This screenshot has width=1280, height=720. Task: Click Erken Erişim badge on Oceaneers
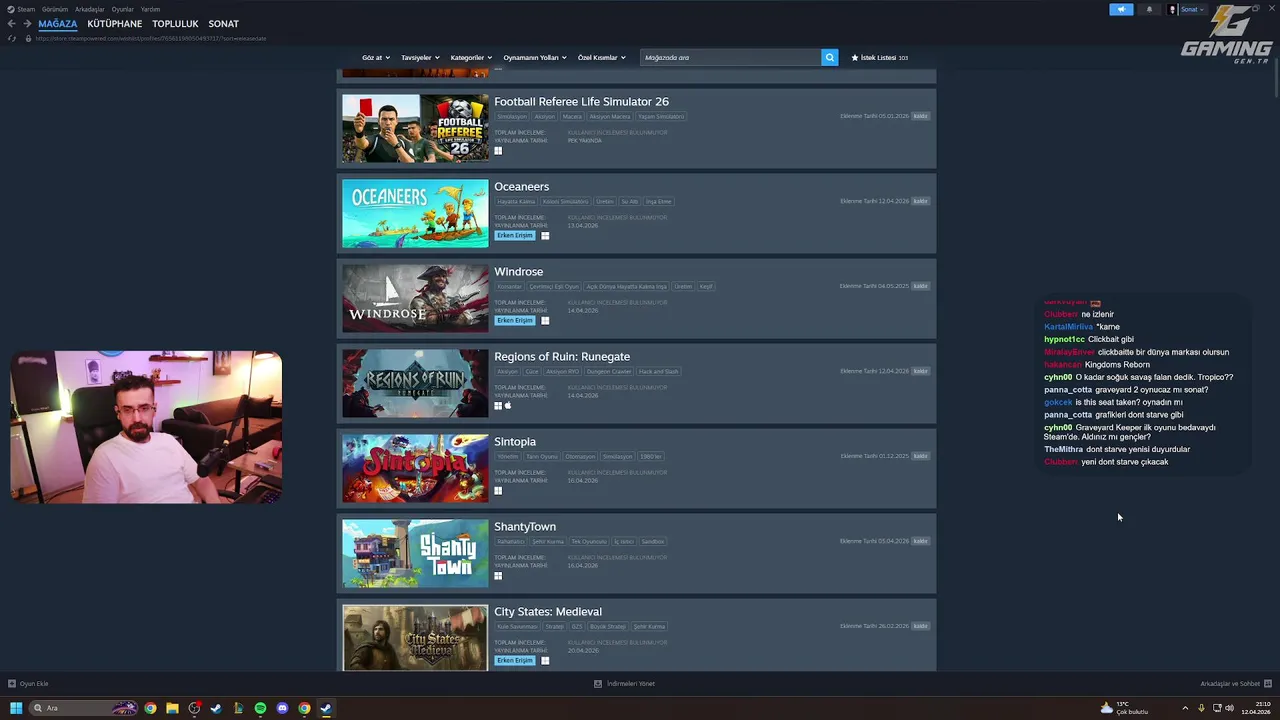pyautogui.click(x=515, y=236)
